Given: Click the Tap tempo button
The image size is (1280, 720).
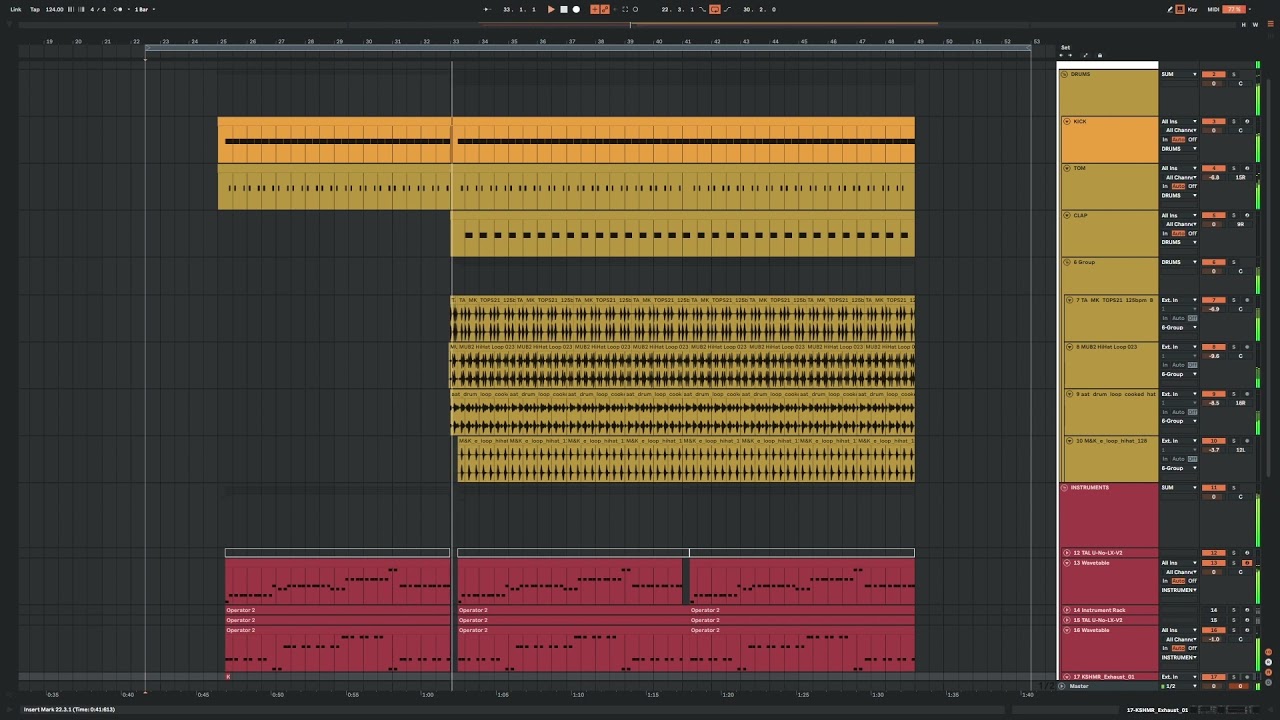Looking at the screenshot, I should pos(35,9).
